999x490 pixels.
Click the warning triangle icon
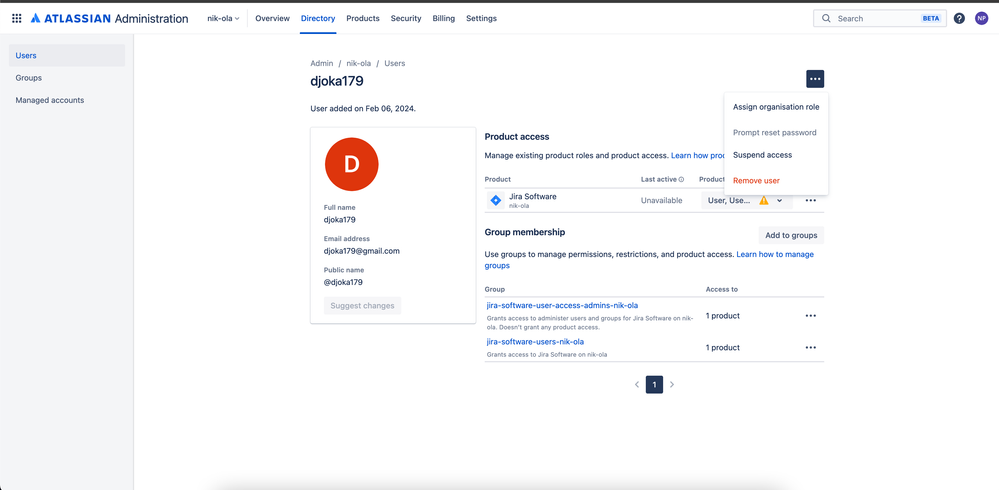point(763,200)
